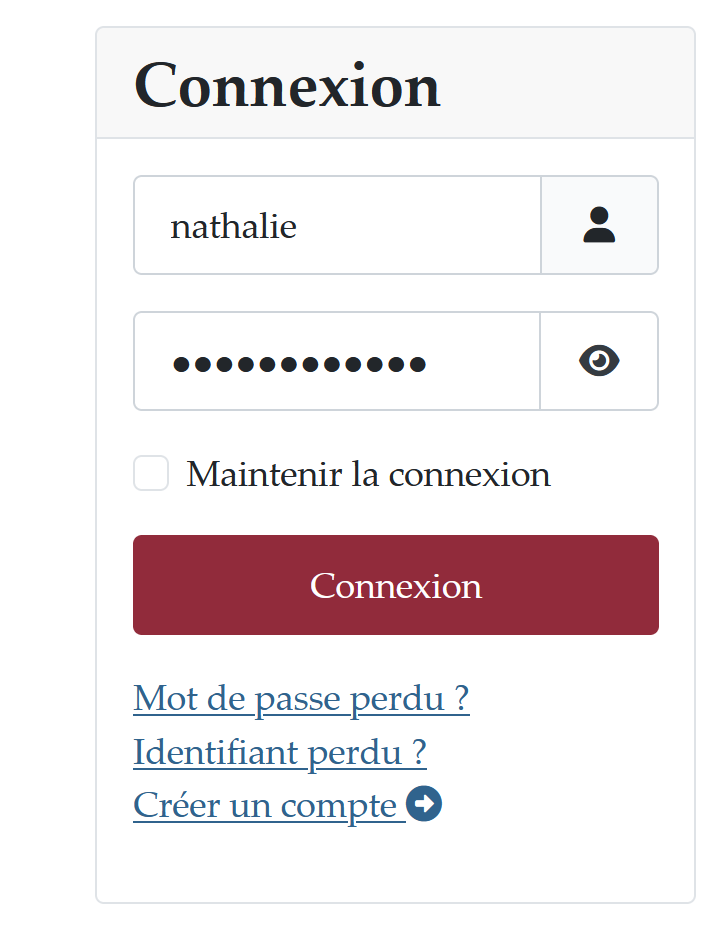Show the password with the eye icon
Viewport: 716px width, 929px height.
pos(599,361)
